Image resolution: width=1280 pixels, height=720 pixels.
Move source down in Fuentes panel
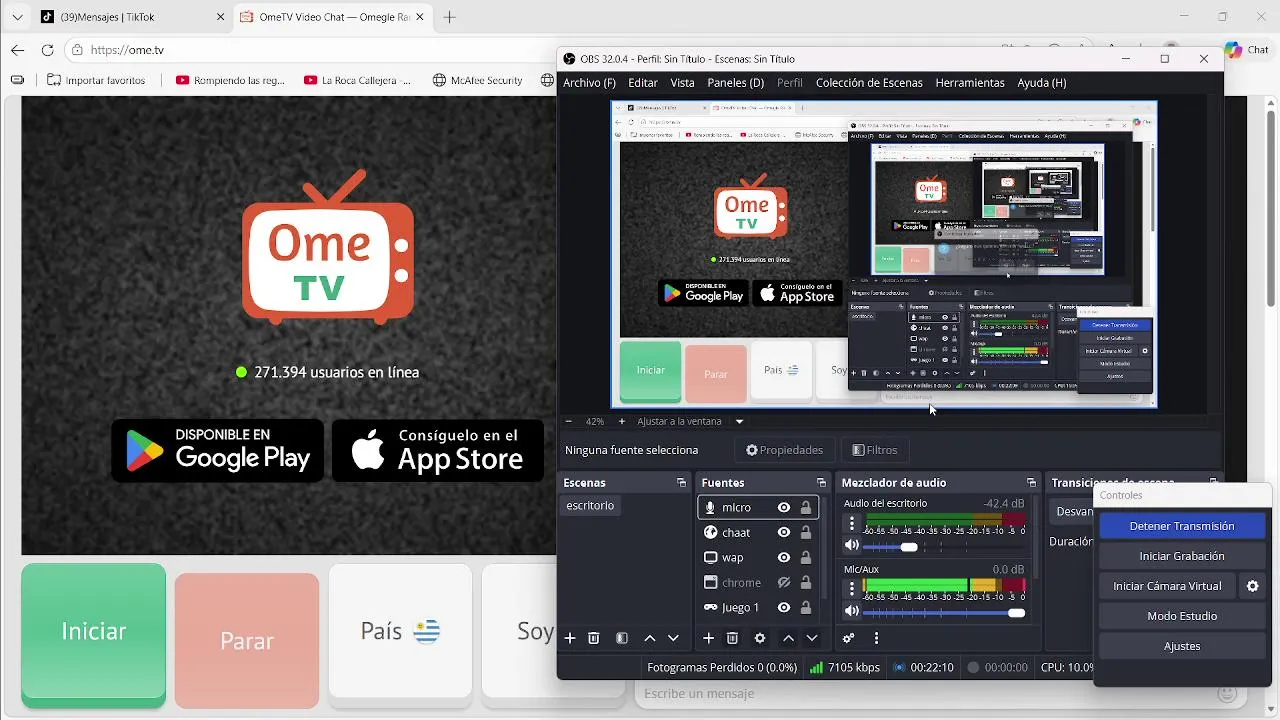tap(812, 638)
